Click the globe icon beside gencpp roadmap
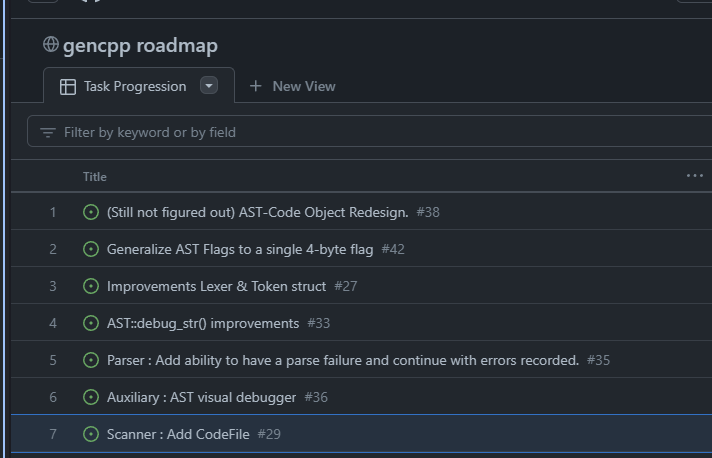712x458 pixels. click(51, 45)
